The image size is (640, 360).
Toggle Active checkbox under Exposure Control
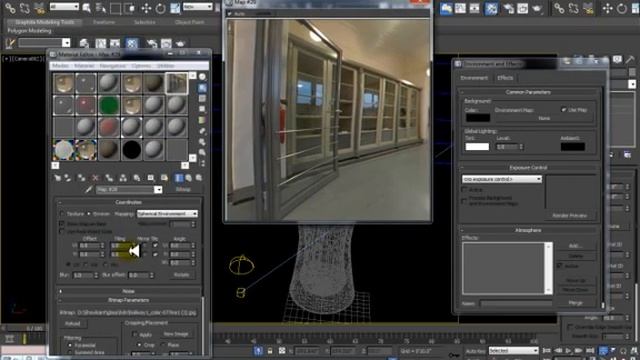coord(464,190)
